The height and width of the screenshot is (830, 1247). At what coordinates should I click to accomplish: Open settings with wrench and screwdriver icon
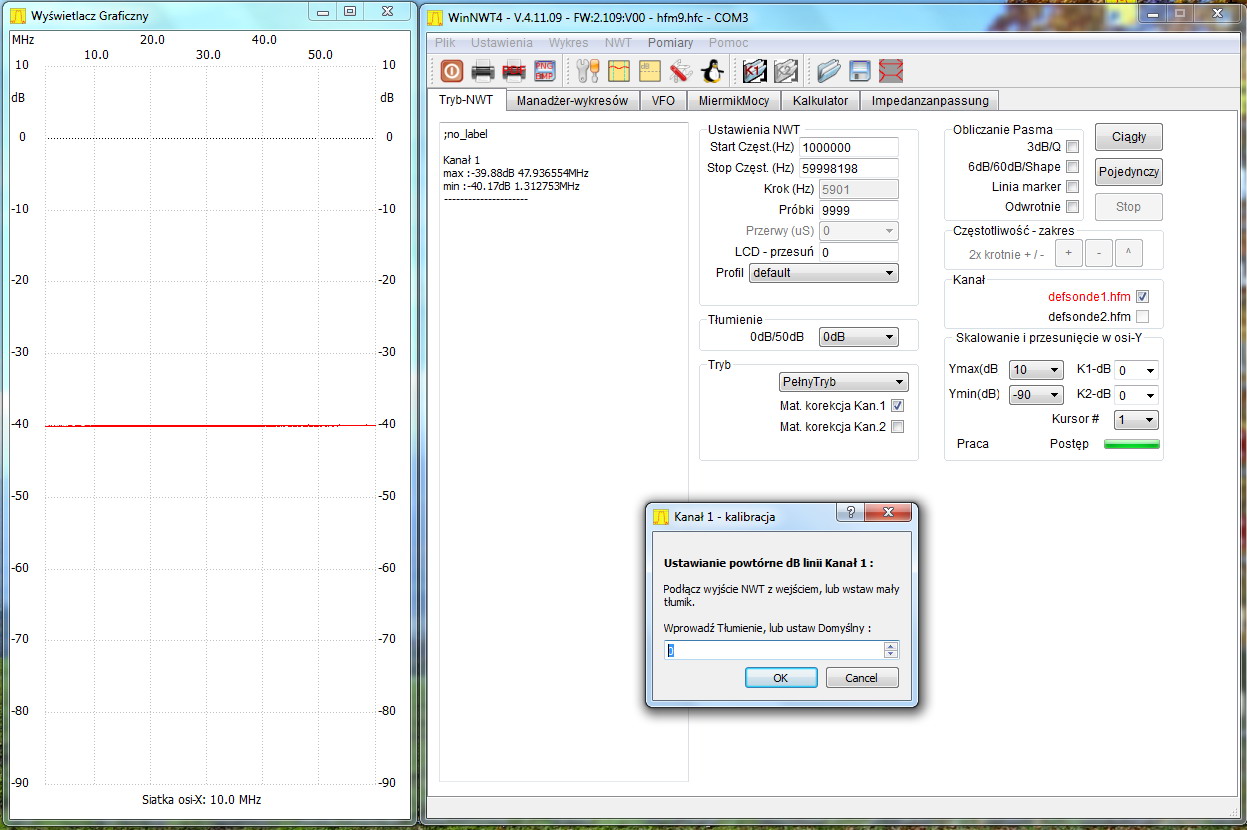pyautogui.click(x=588, y=71)
